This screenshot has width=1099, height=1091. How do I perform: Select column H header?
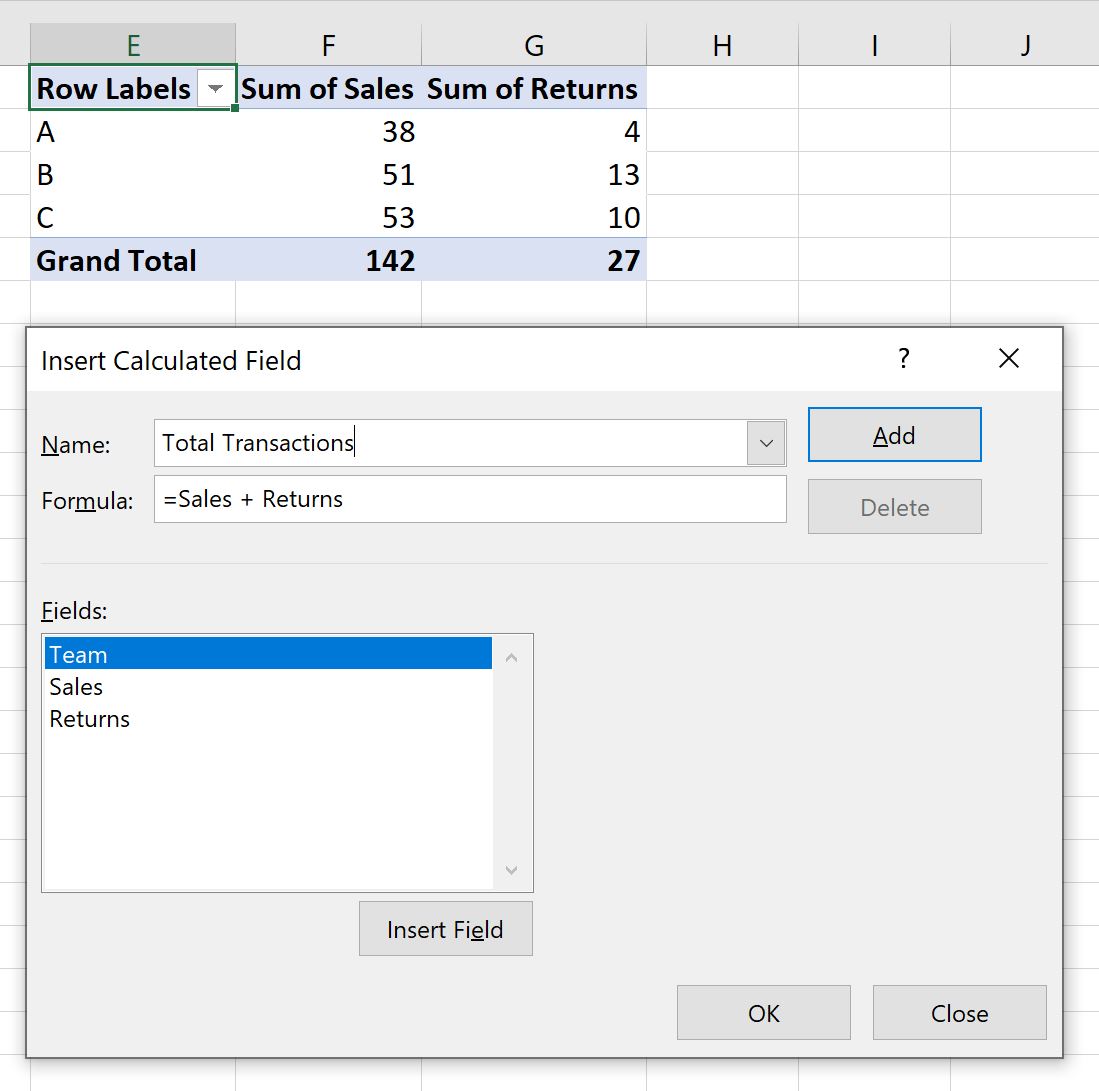coord(722,44)
